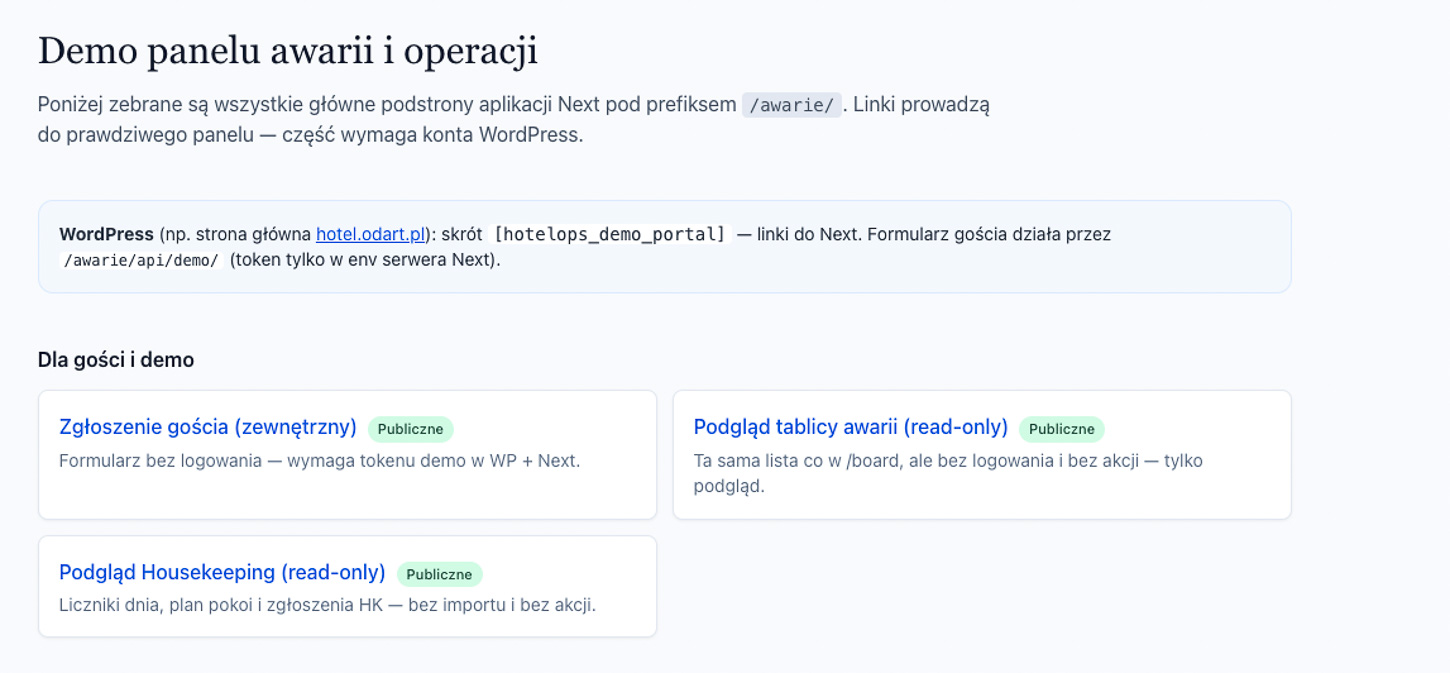Click the heading Demo panelu awarii i operacji
Viewport: 1450px width, 673px height.
(x=288, y=51)
